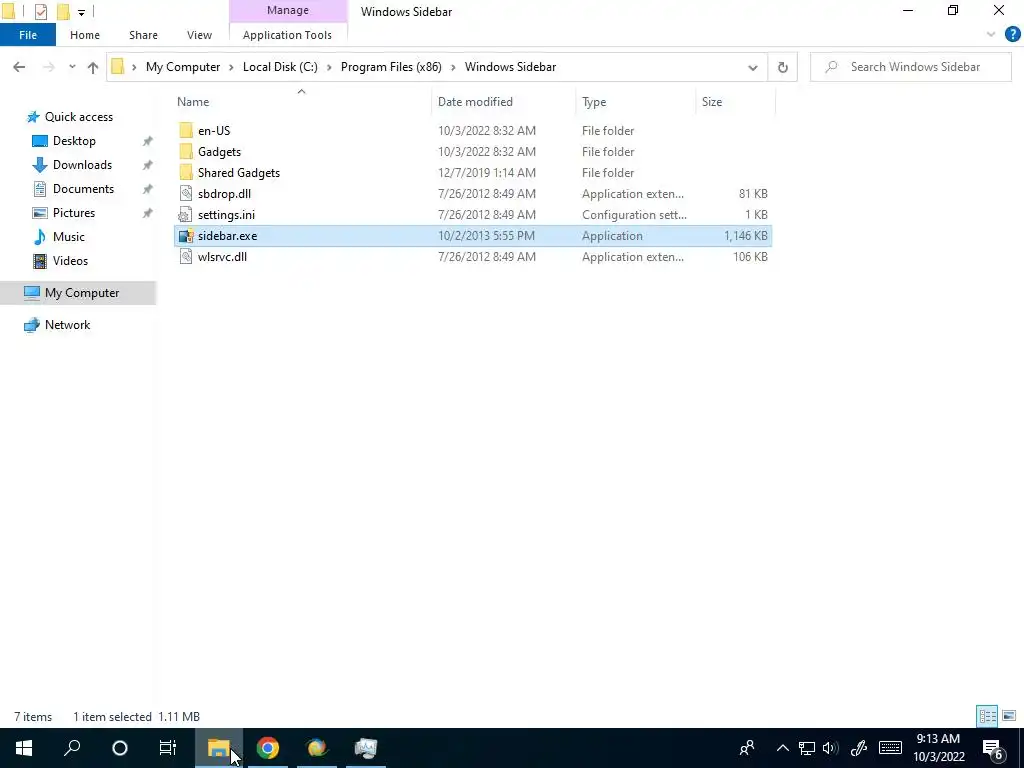
Task: Click the Forward navigation arrow
Action: point(48,67)
